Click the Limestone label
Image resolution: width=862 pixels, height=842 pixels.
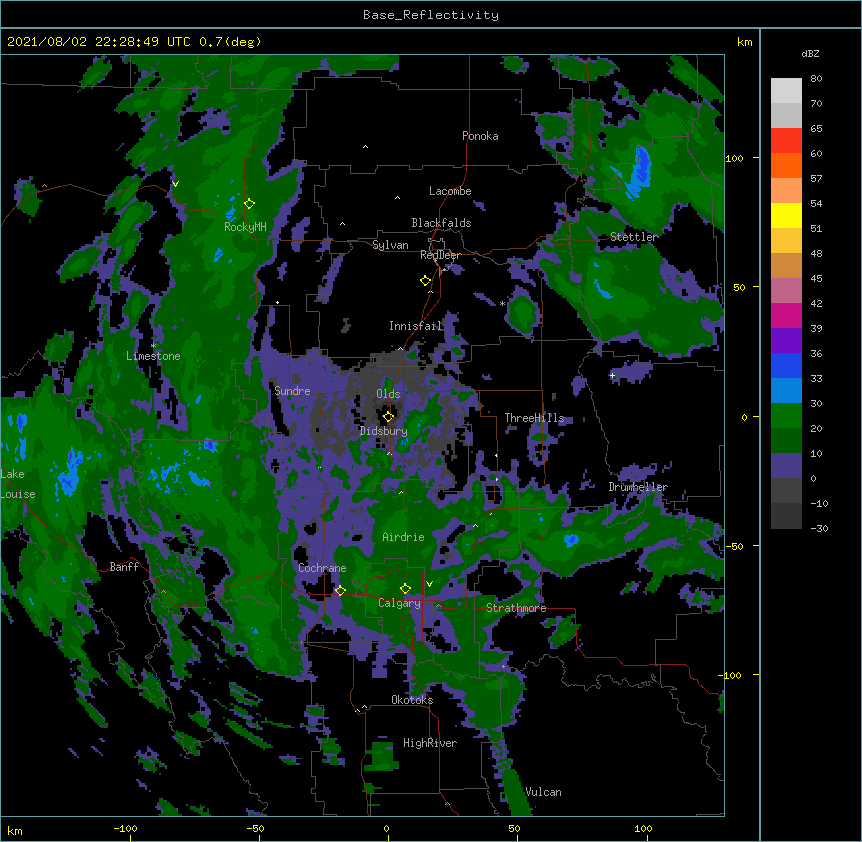153,356
